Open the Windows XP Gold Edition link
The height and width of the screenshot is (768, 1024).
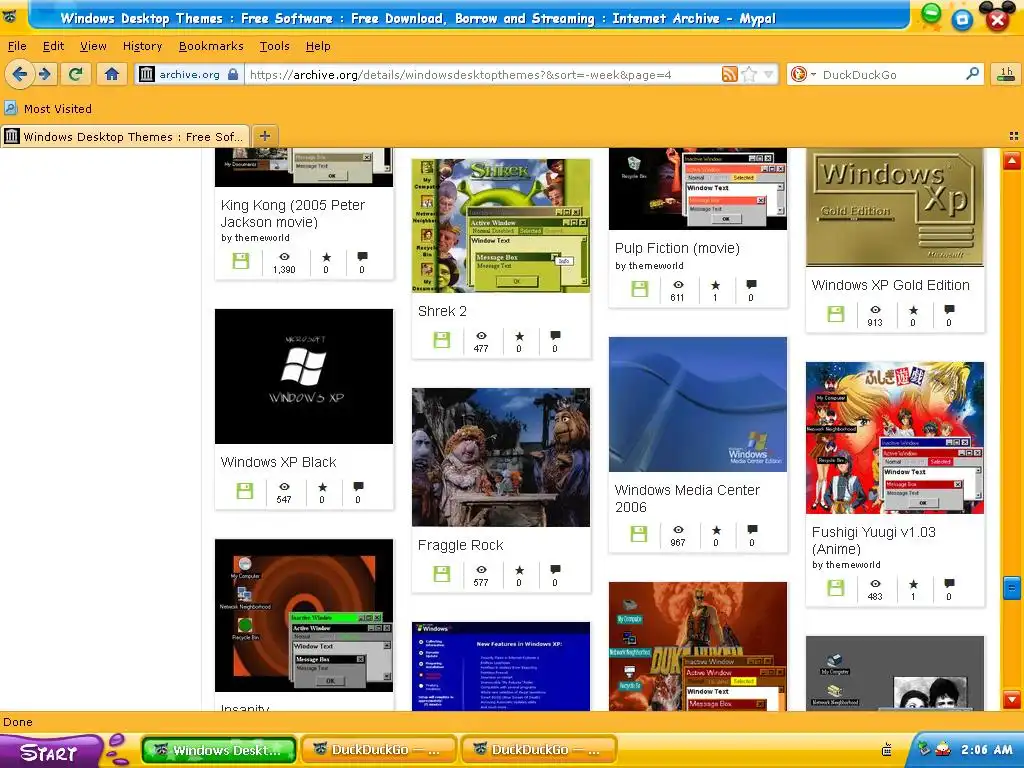[890, 285]
